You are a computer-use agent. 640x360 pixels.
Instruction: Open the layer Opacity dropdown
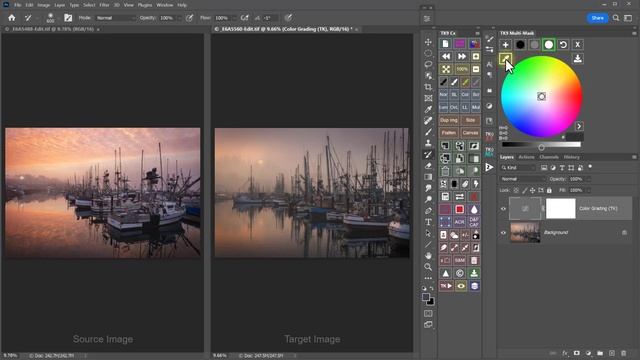pos(588,179)
